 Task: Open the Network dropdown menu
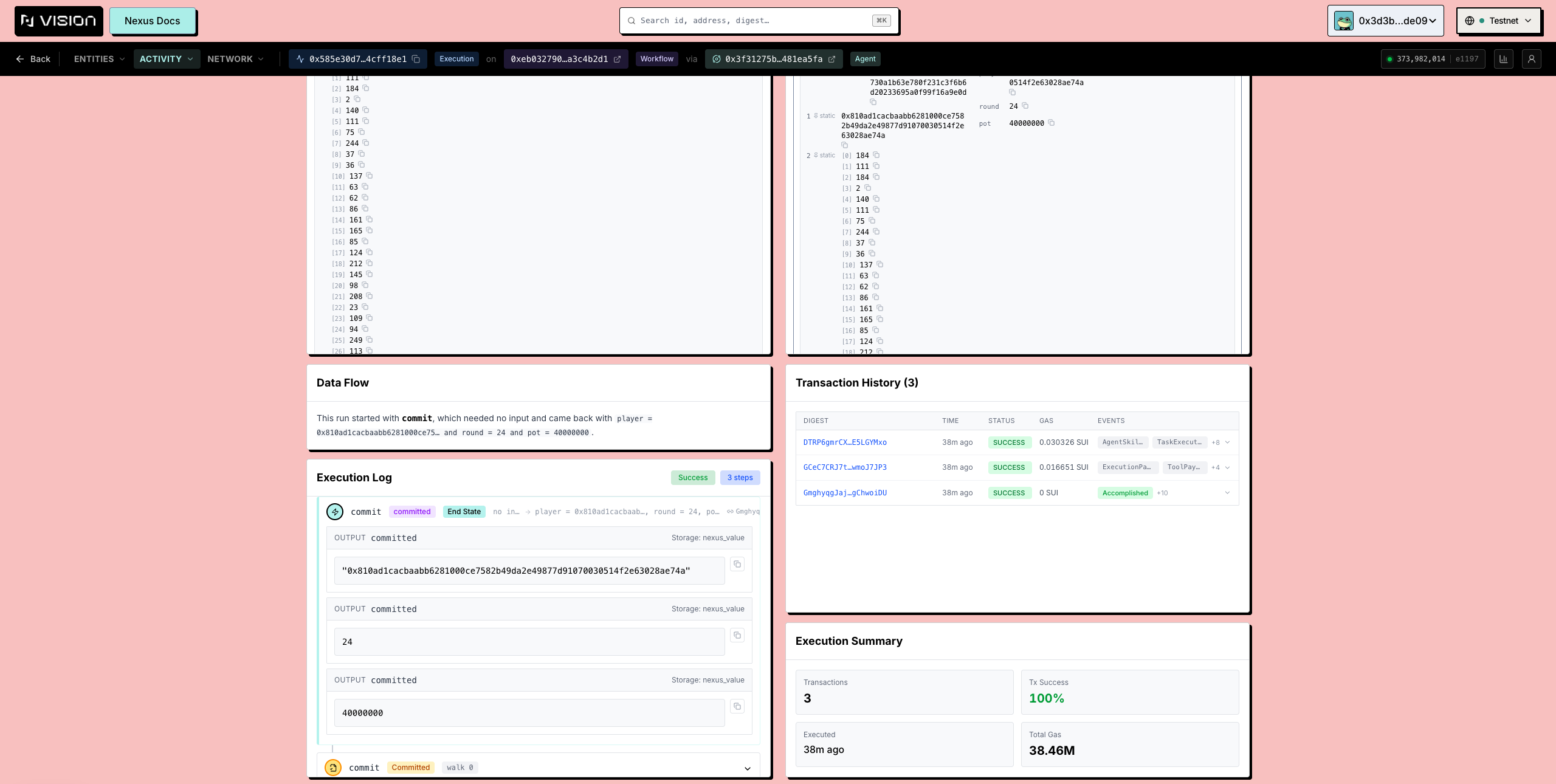(236, 59)
